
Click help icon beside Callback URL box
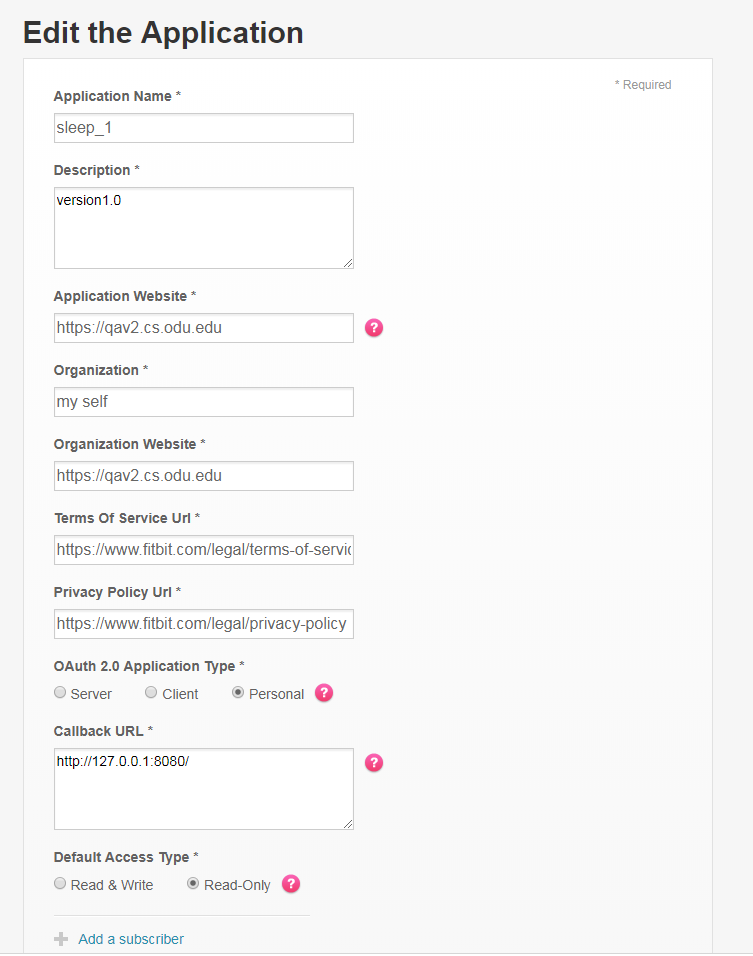coord(374,763)
